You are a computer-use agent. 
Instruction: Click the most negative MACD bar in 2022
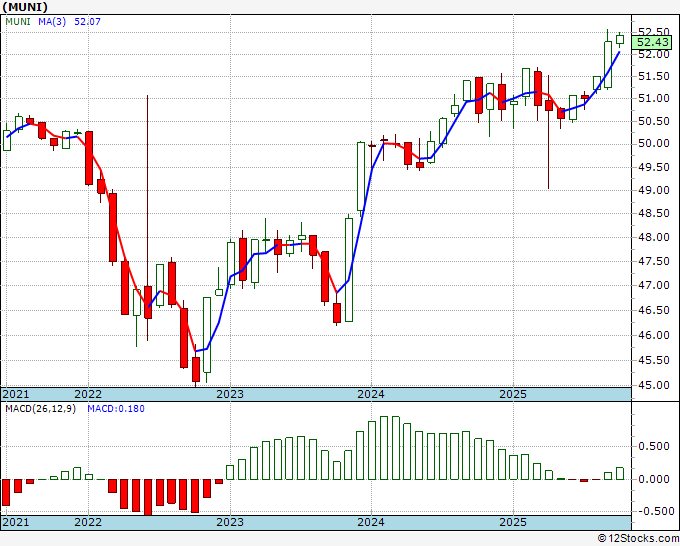click(x=148, y=497)
